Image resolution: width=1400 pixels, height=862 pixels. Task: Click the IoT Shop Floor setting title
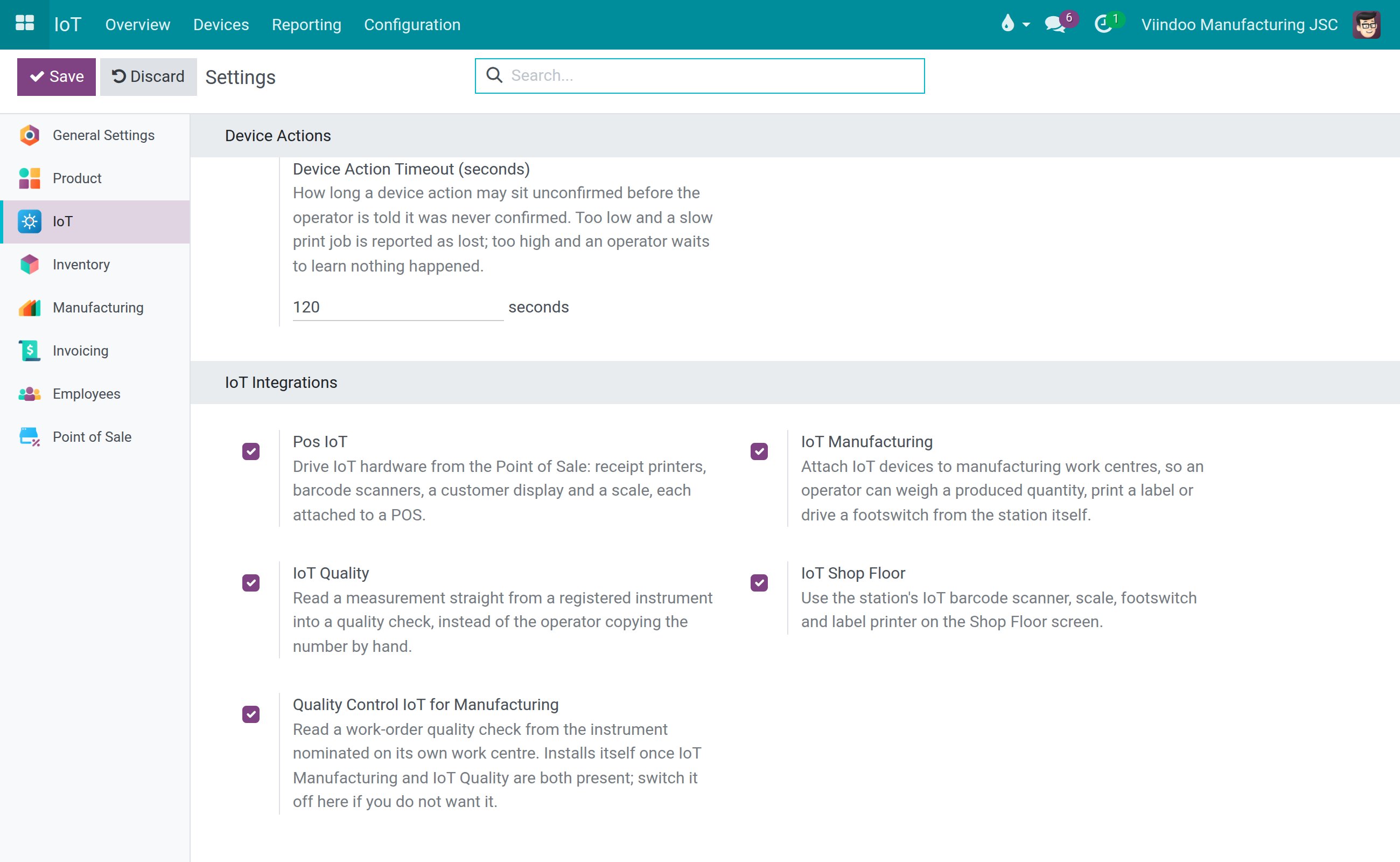click(853, 573)
